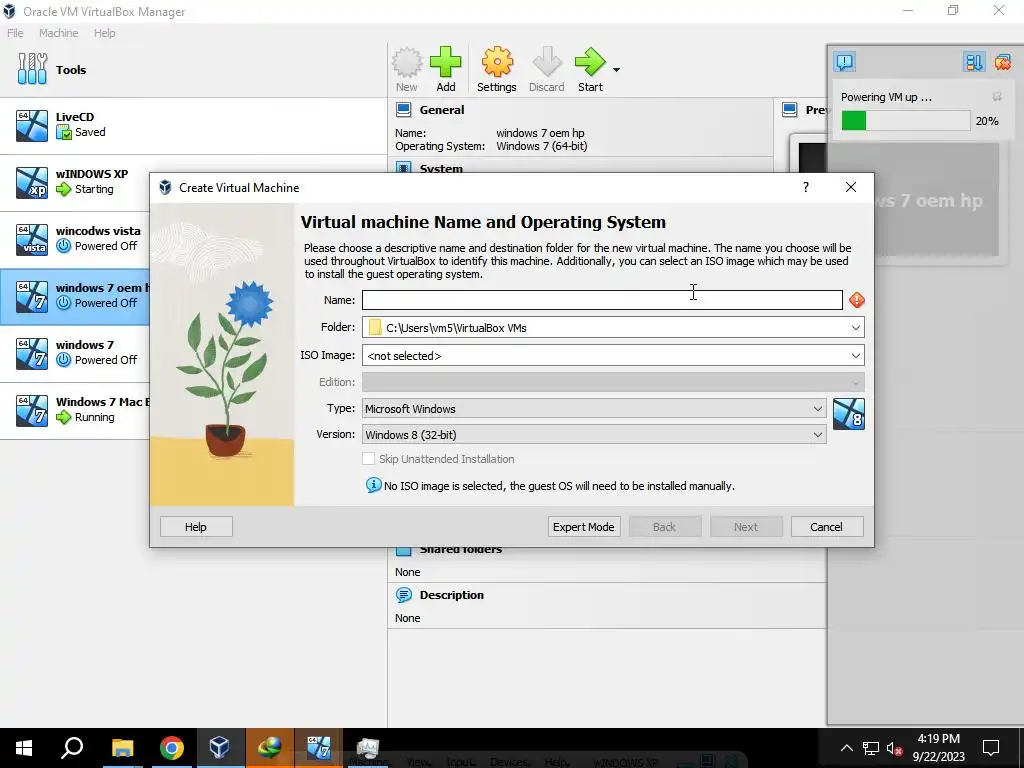Screen dimensions: 1024x768
Task: Open the taskbar Search icon
Action: tap(72, 748)
